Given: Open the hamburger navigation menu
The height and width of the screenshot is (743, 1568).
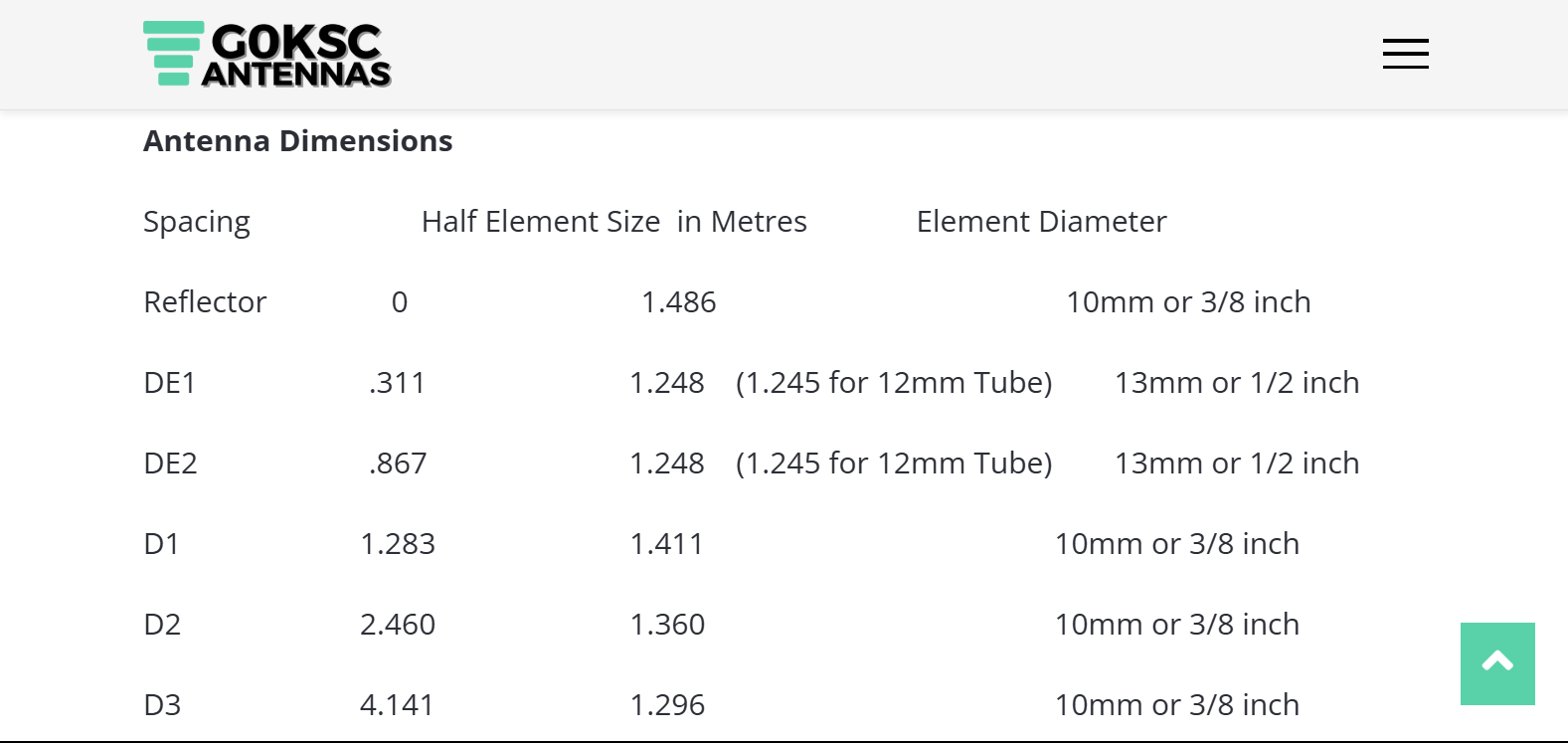Looking at the screenshot, I should pyautogui.click(x=1405, y=54).
